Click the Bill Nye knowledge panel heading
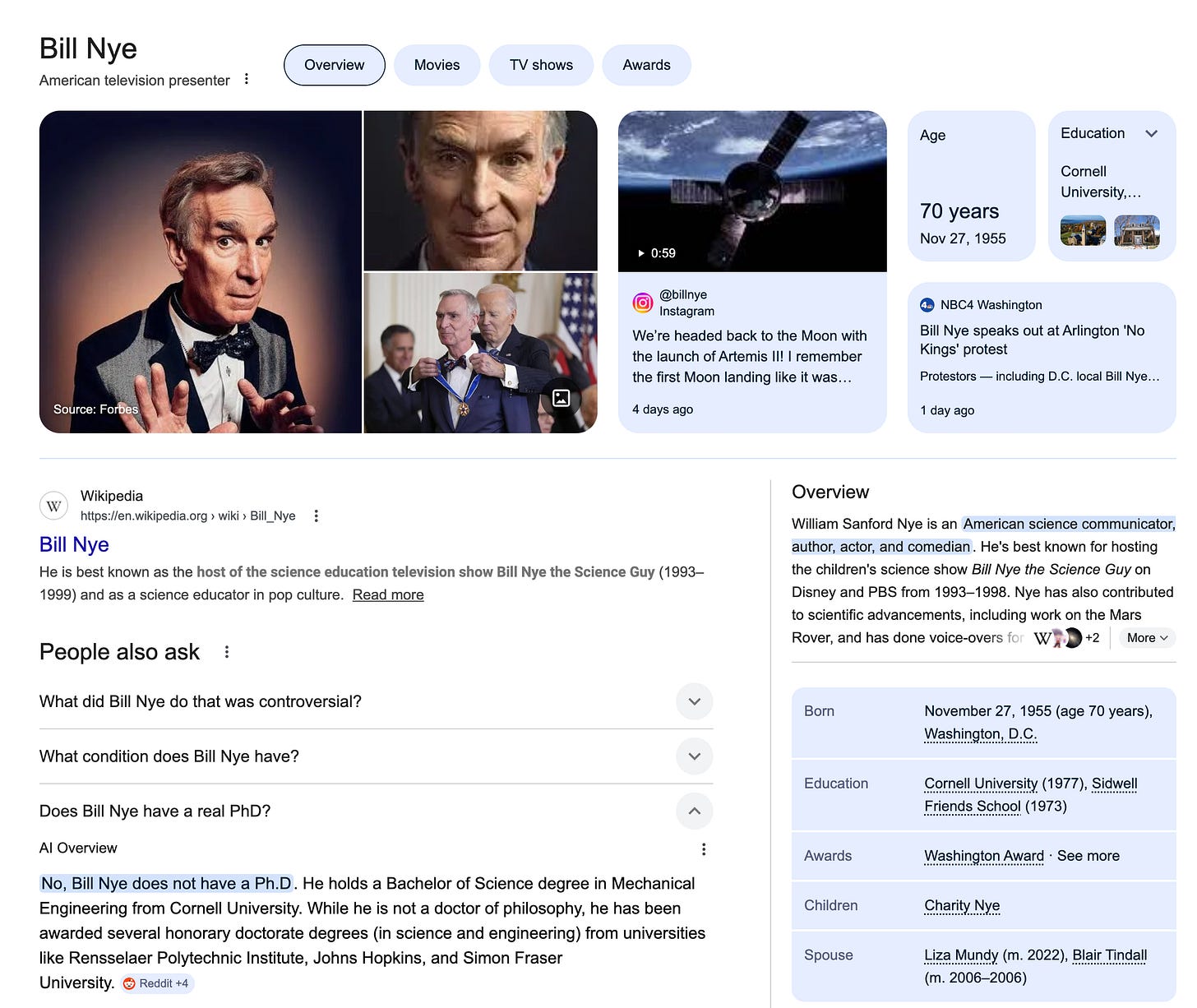 pos(88,49)
